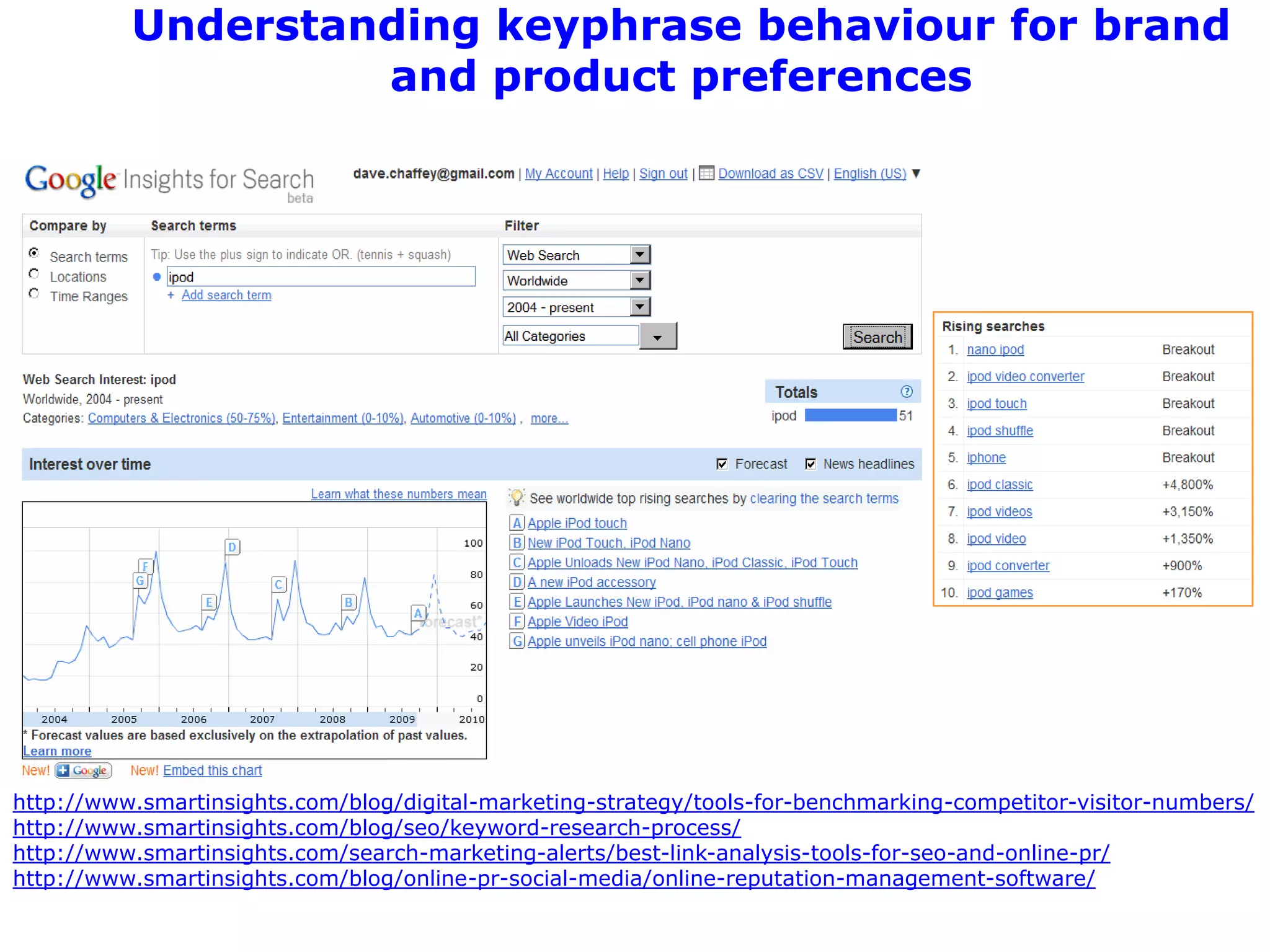Select headline marker B in the legend
This screenshot has height=952, width=1270.
[517, 543]
